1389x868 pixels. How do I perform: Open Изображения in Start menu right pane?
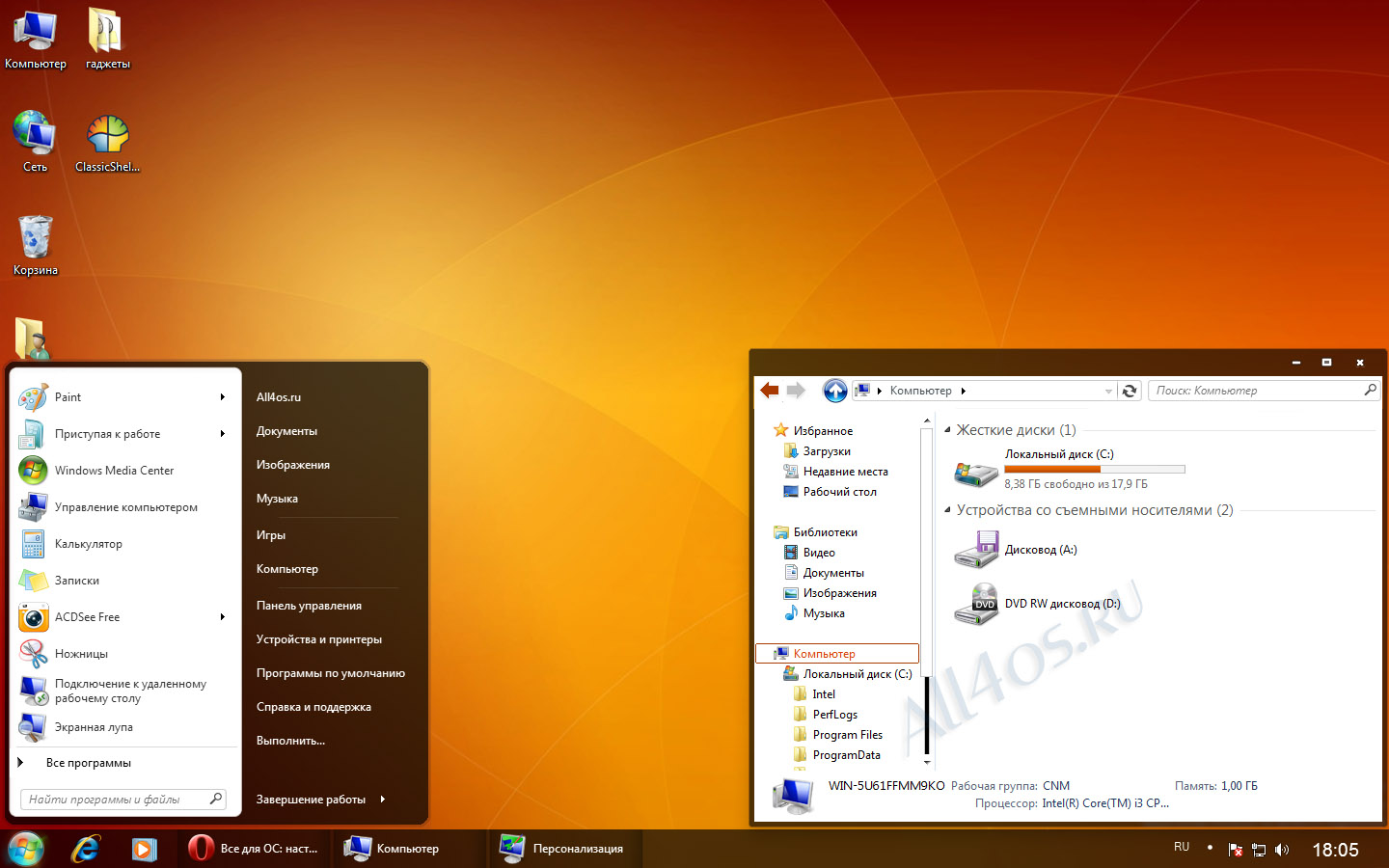click(293, 465)
